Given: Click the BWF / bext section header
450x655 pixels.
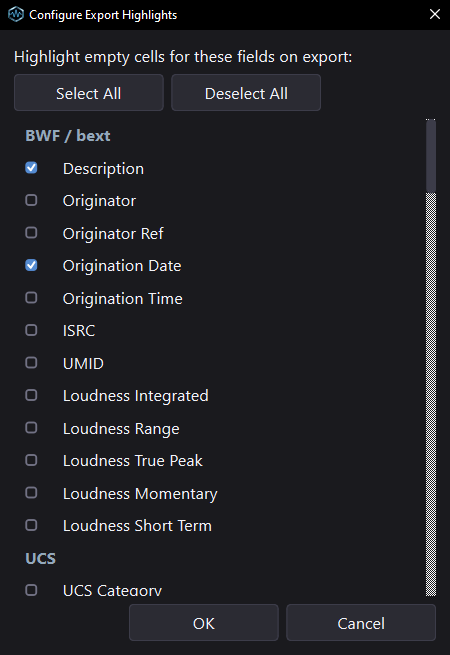Looking at the screenshot, I should [x=68, y=136].
